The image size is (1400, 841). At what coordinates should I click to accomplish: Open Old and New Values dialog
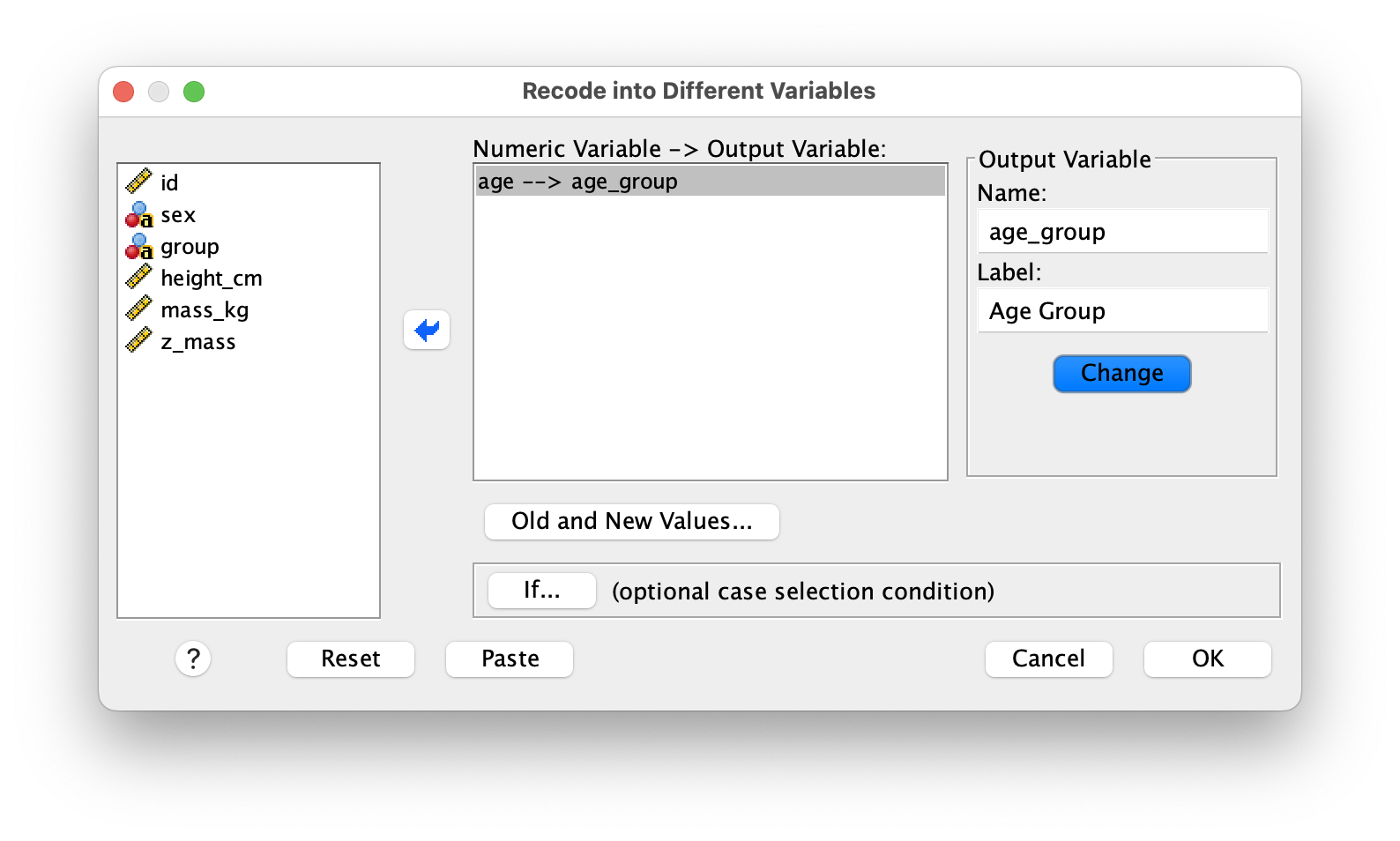tap(631, 521)
